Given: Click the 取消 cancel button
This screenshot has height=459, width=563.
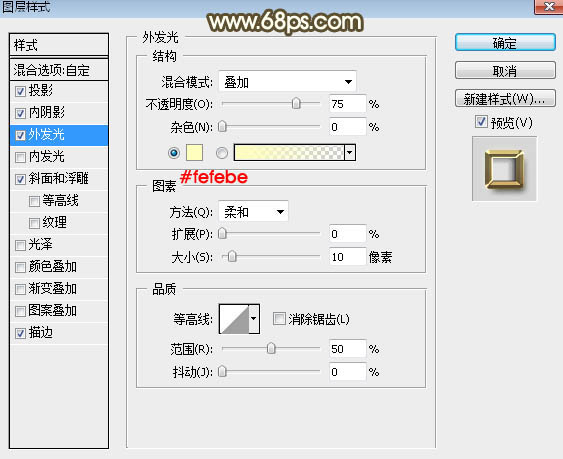Looking at the screenshot, I should 505,71.
